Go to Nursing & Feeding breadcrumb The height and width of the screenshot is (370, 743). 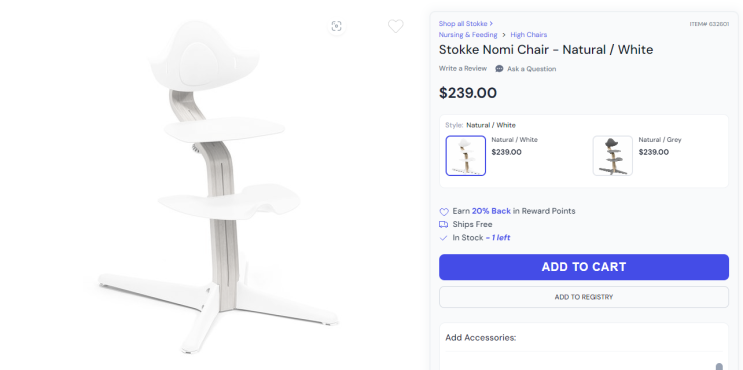point(468,35)
